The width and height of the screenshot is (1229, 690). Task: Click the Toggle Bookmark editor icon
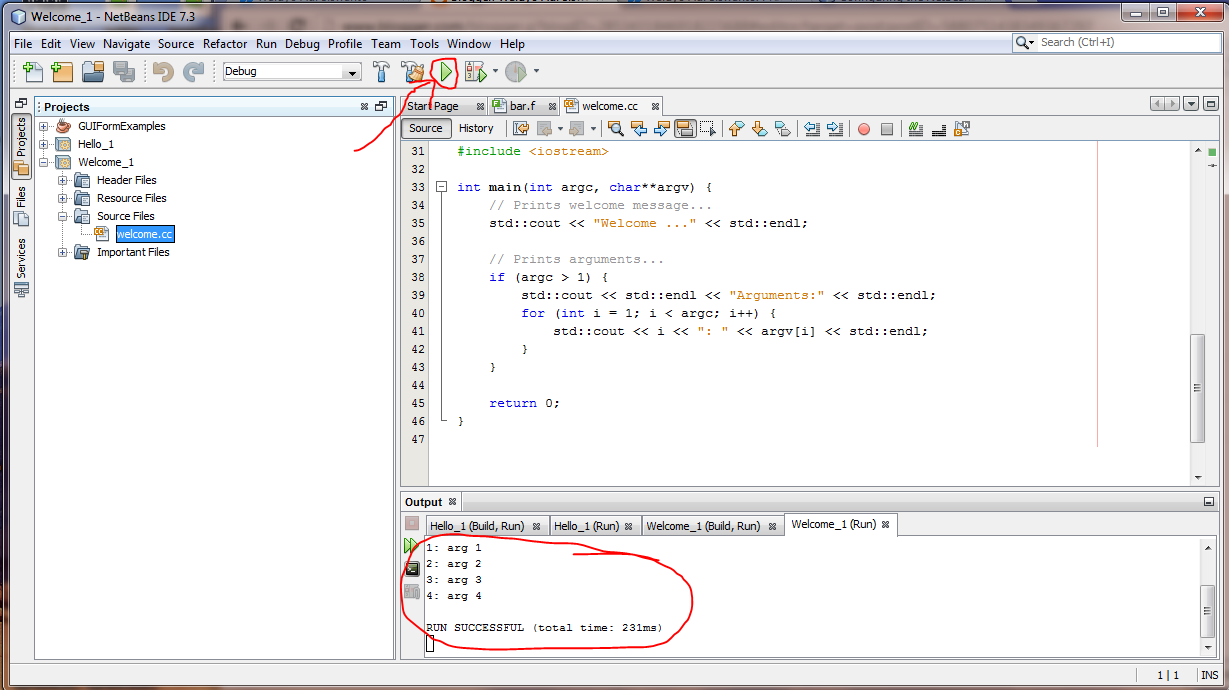tap(782, 128)
